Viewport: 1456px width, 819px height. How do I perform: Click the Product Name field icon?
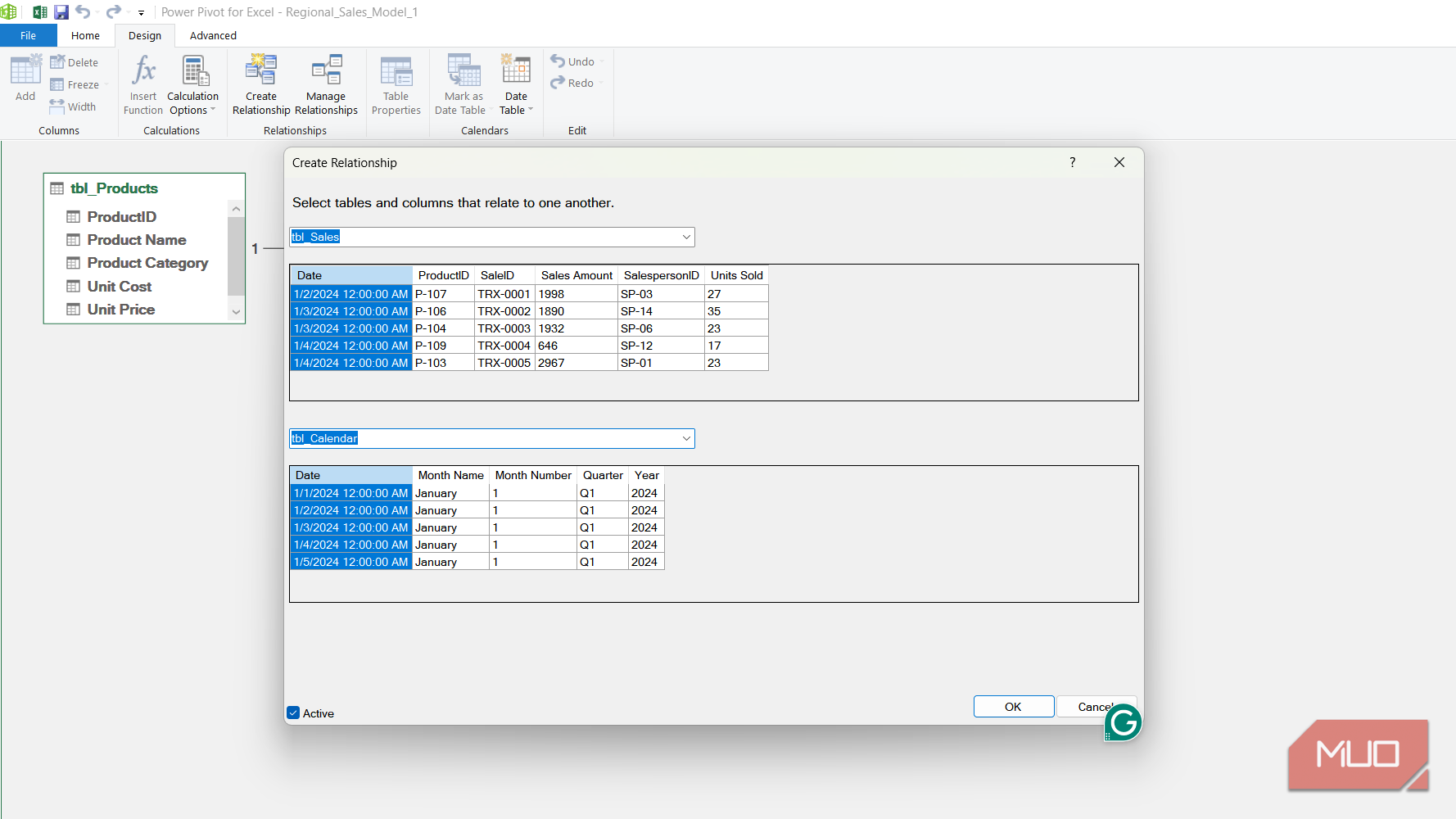[74, 240]
